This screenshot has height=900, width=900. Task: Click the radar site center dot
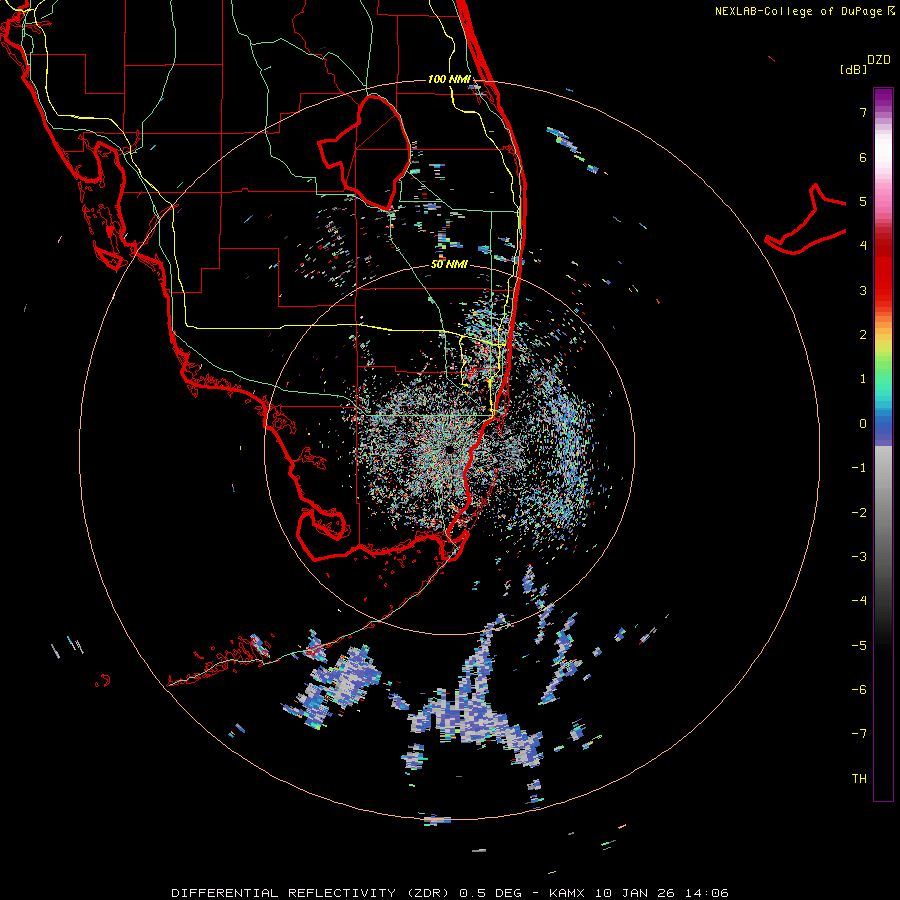[x=449, y=449]
